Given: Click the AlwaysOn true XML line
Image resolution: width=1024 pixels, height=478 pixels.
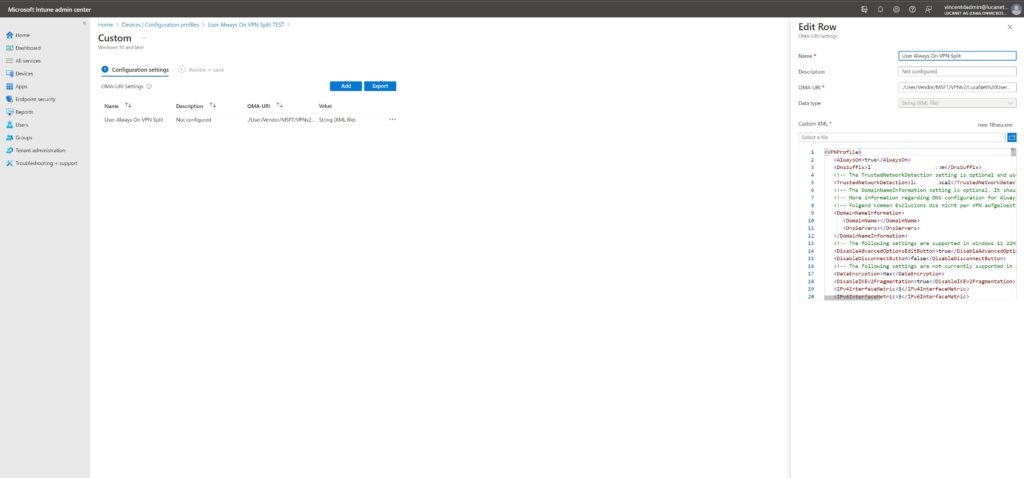Looking at the screenshot, I should click(872, 160).
